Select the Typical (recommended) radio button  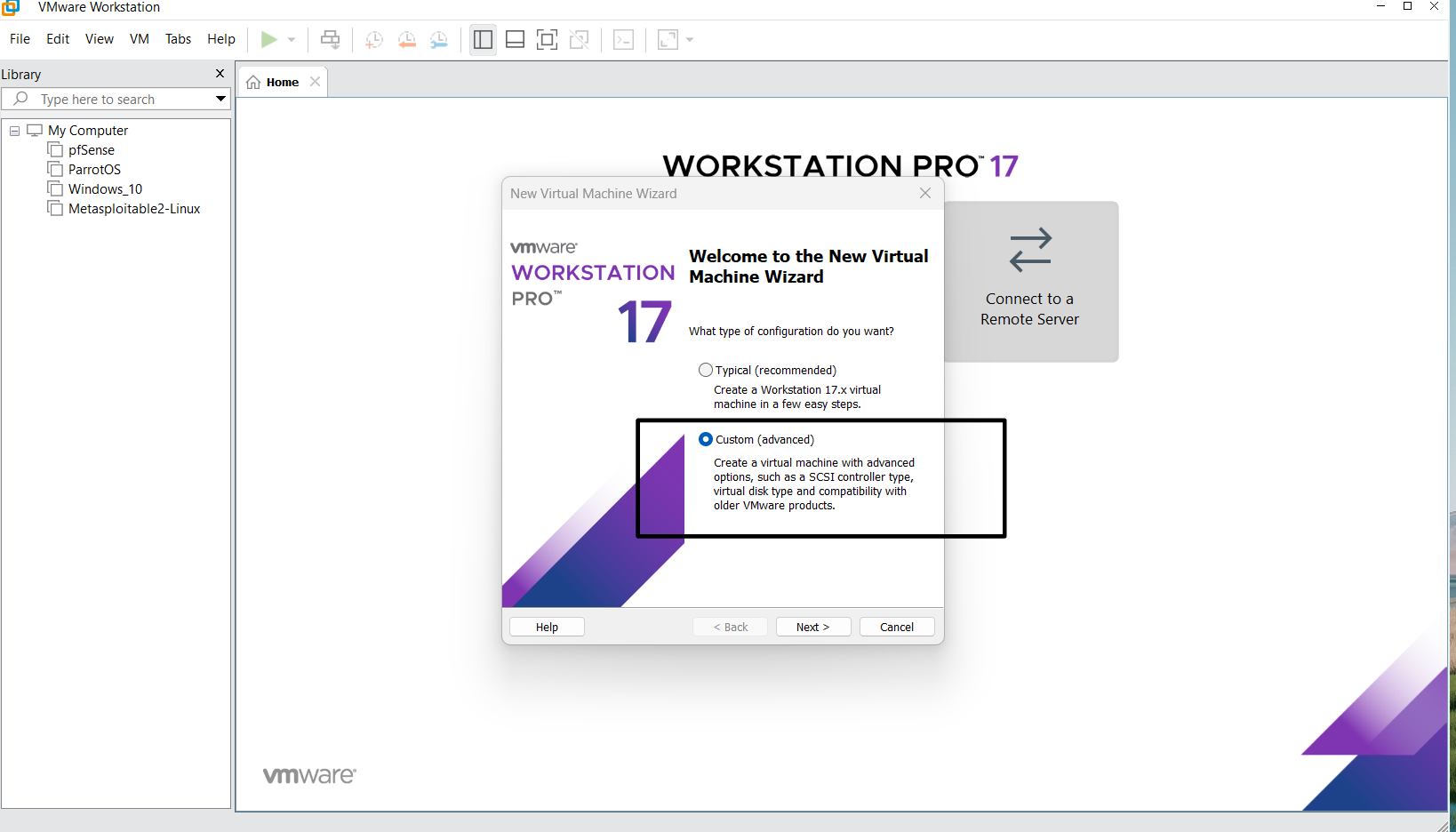pyautogui.click(x=706, y=370)
